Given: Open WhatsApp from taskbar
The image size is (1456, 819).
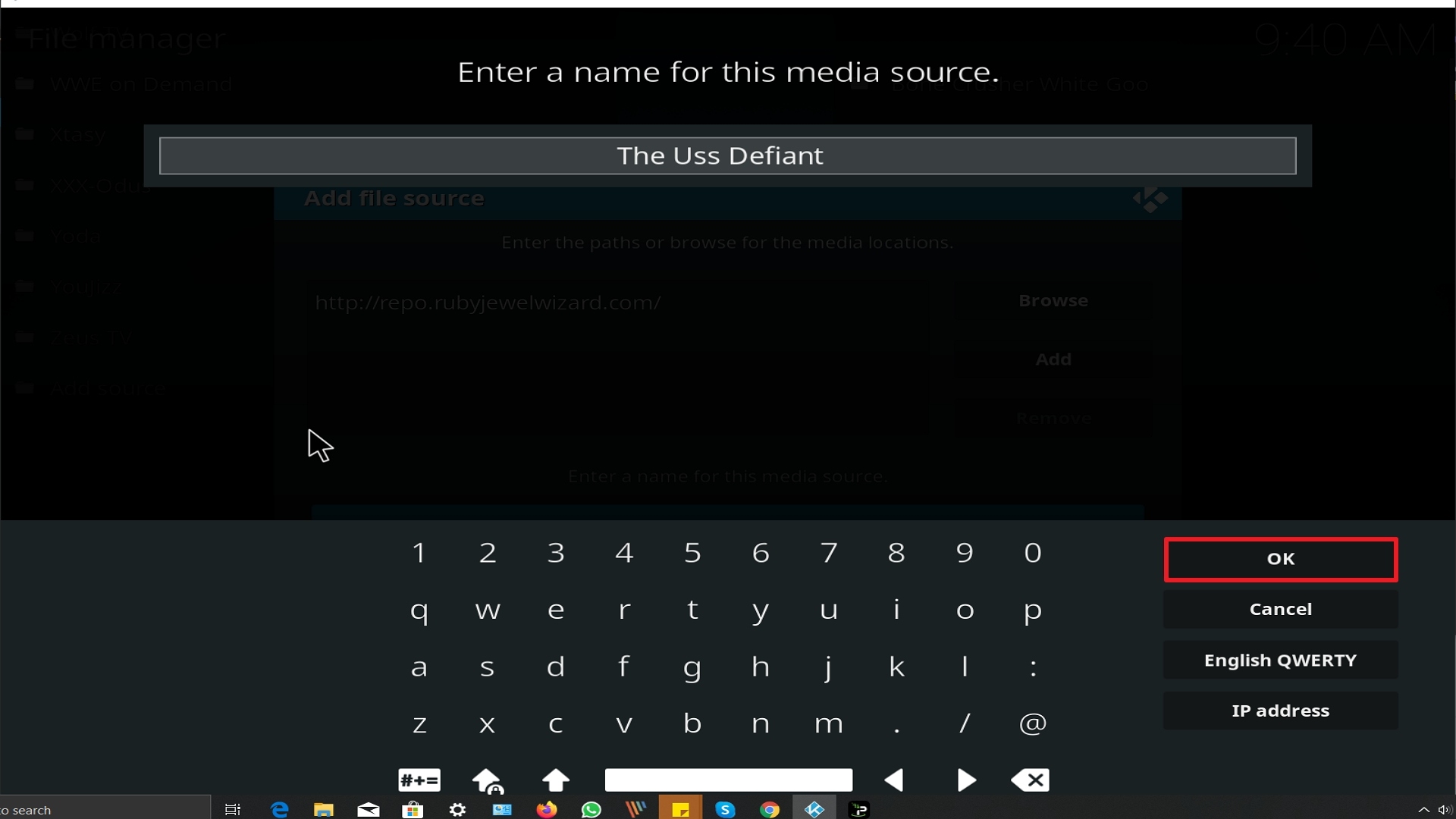Looking at the screenshot, I should [591, 809].
